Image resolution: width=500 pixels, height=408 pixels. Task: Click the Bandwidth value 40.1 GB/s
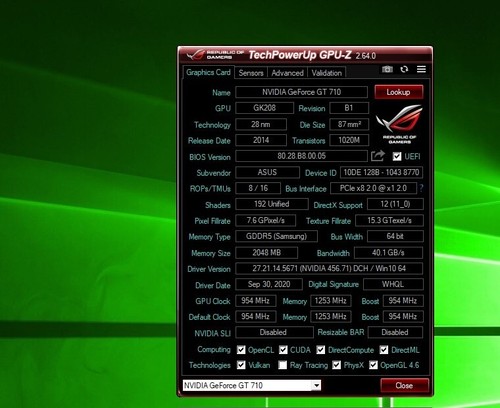(x=388, y=253)
